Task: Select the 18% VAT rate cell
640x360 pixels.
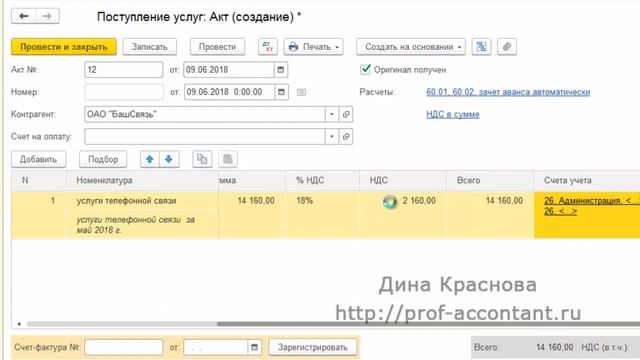Action: (322, 215)
